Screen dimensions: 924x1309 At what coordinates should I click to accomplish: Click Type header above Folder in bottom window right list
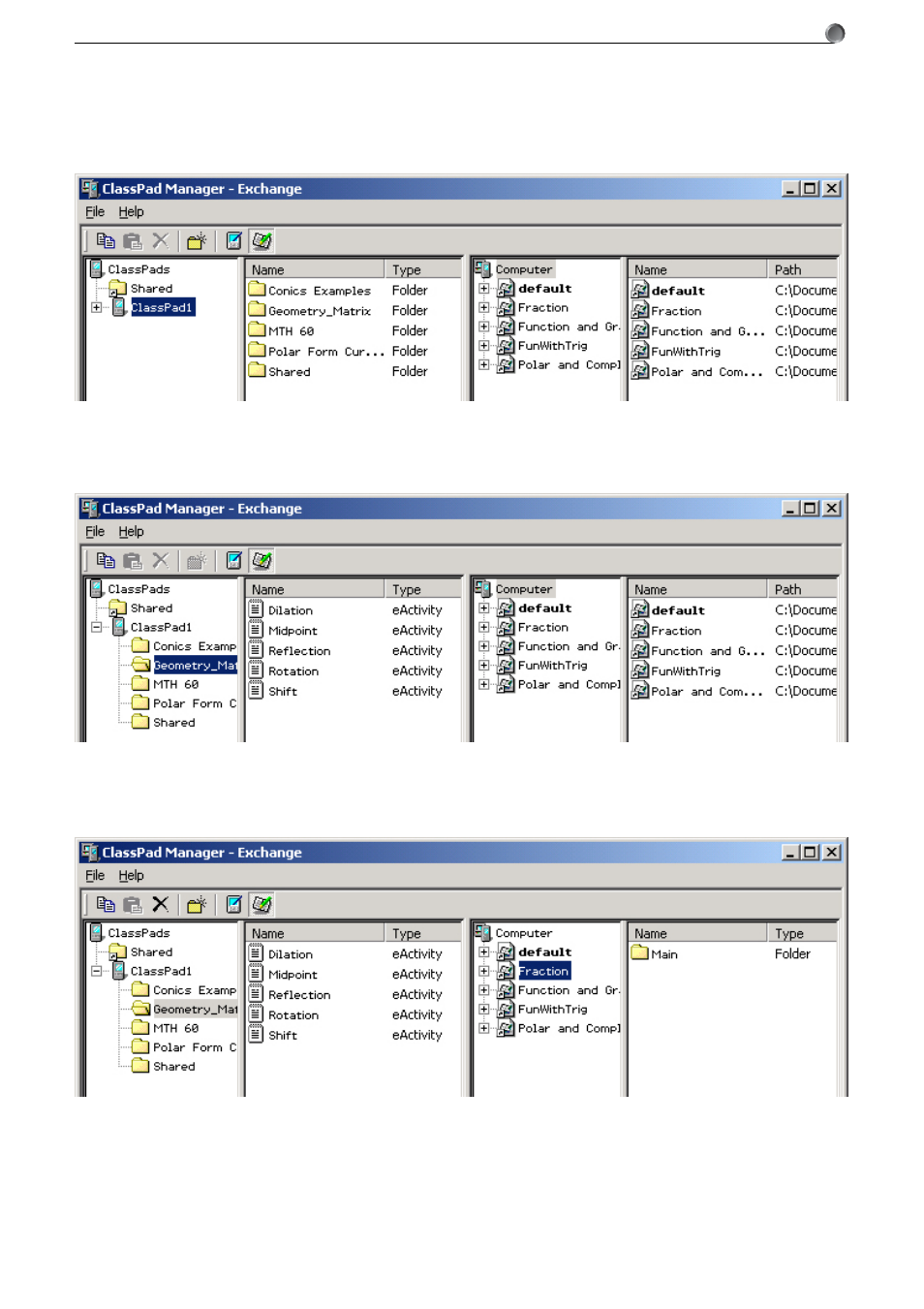[802, 933]
